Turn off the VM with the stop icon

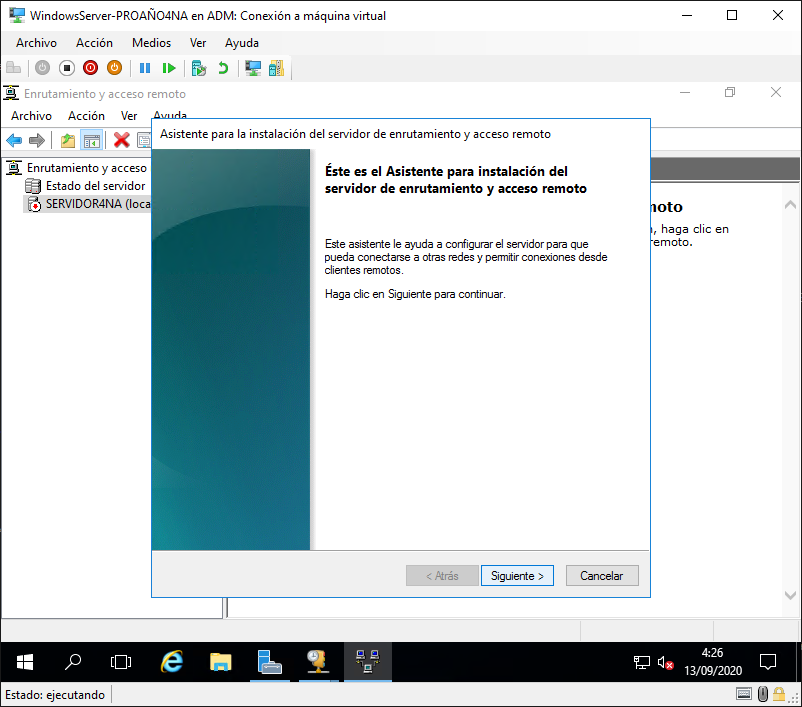pos(66,68)
